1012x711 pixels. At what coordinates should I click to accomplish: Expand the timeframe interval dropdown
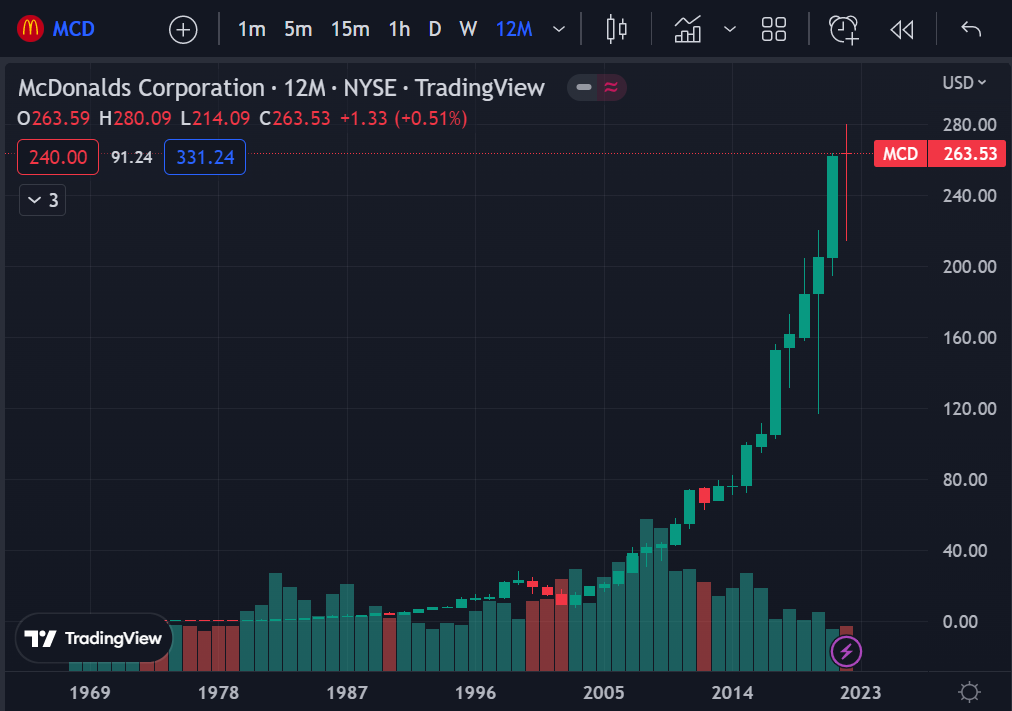pos(559,29)
